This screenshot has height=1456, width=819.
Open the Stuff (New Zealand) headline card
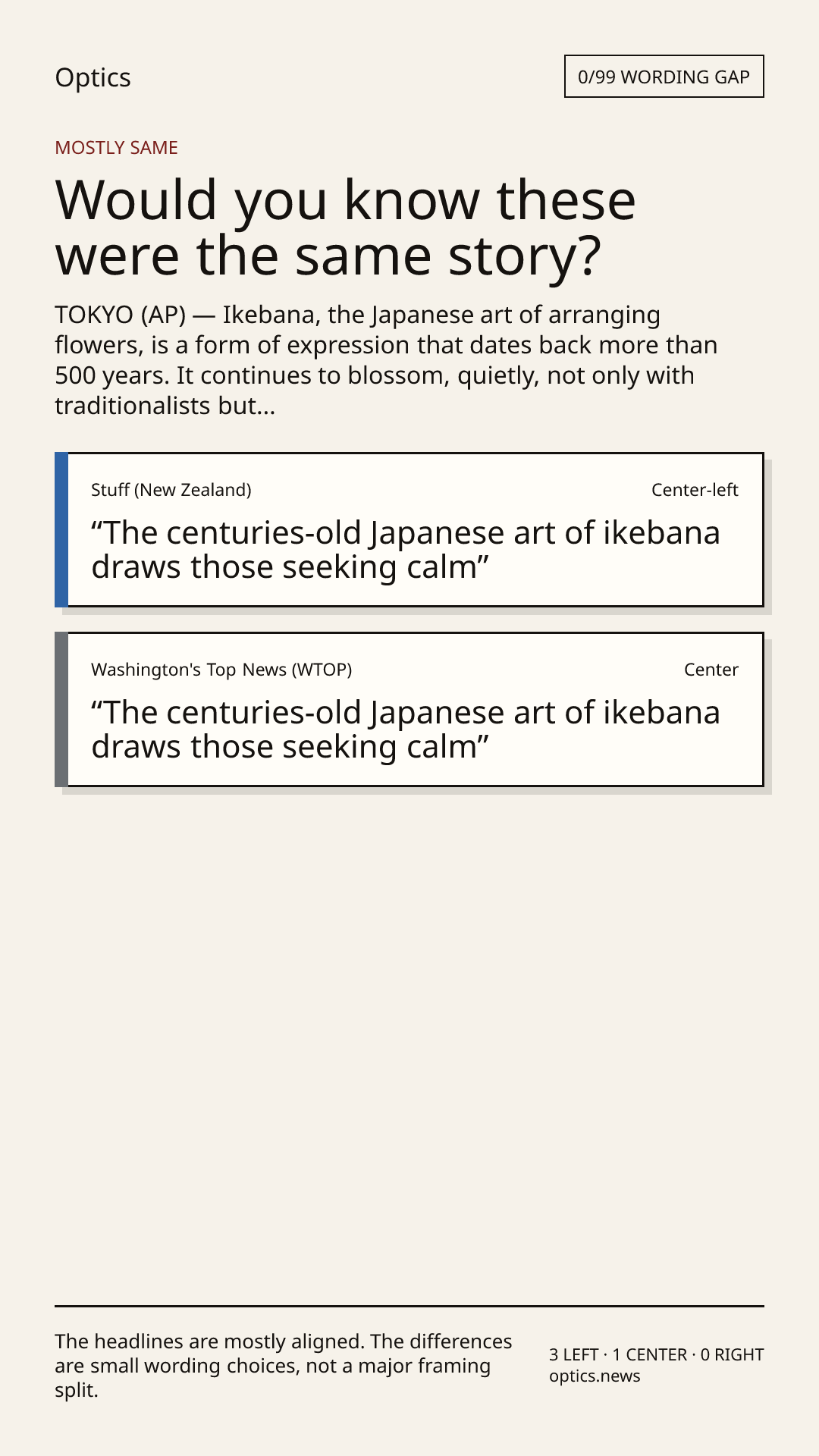point(409,529)
